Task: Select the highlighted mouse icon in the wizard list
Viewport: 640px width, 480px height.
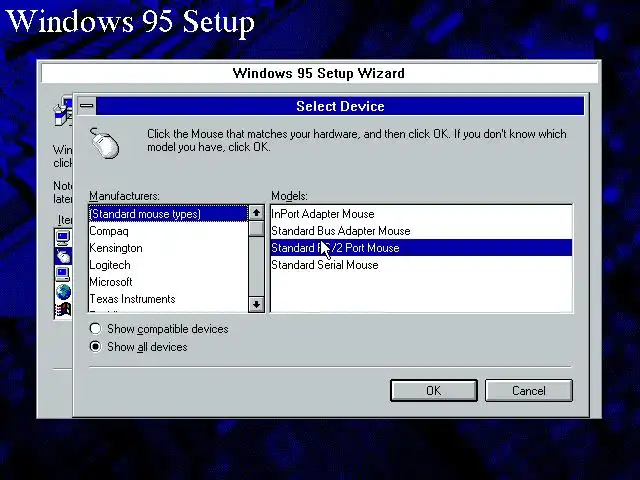Action: [x=63, y=256]
